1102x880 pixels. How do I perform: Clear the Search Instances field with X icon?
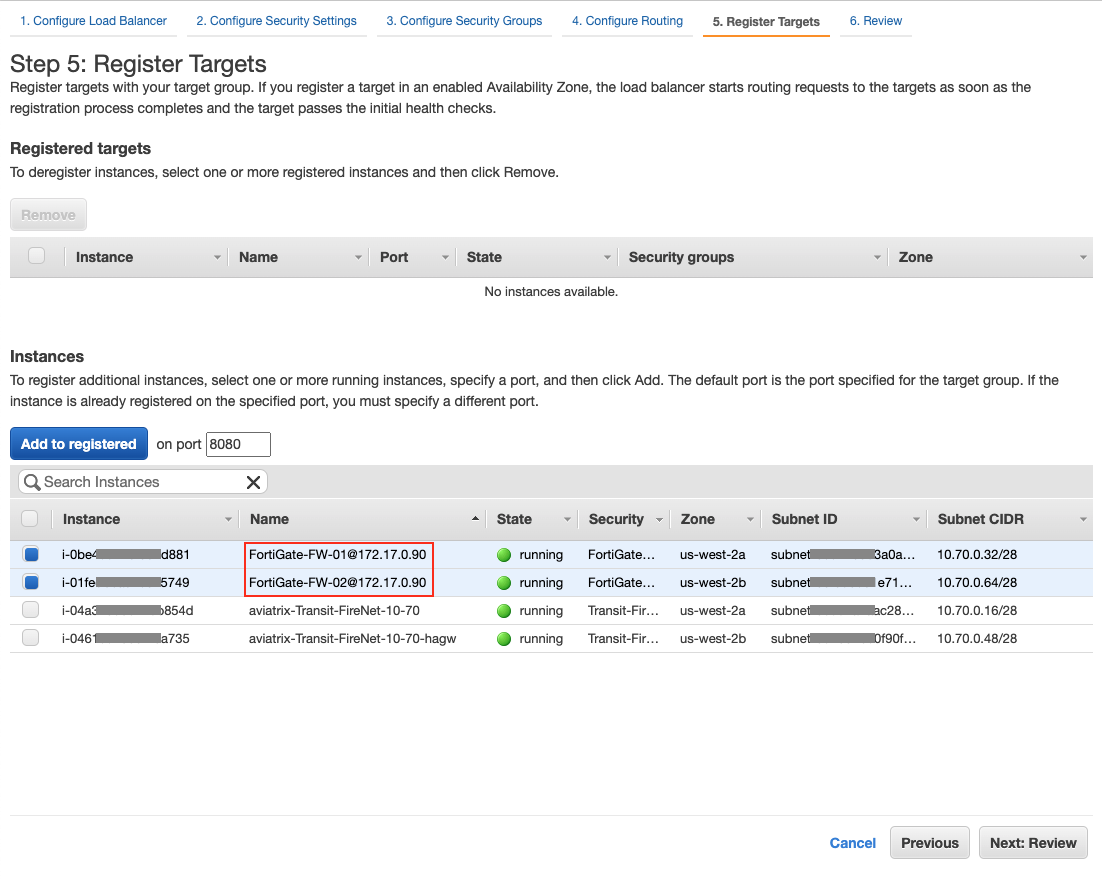pos(253,482)
